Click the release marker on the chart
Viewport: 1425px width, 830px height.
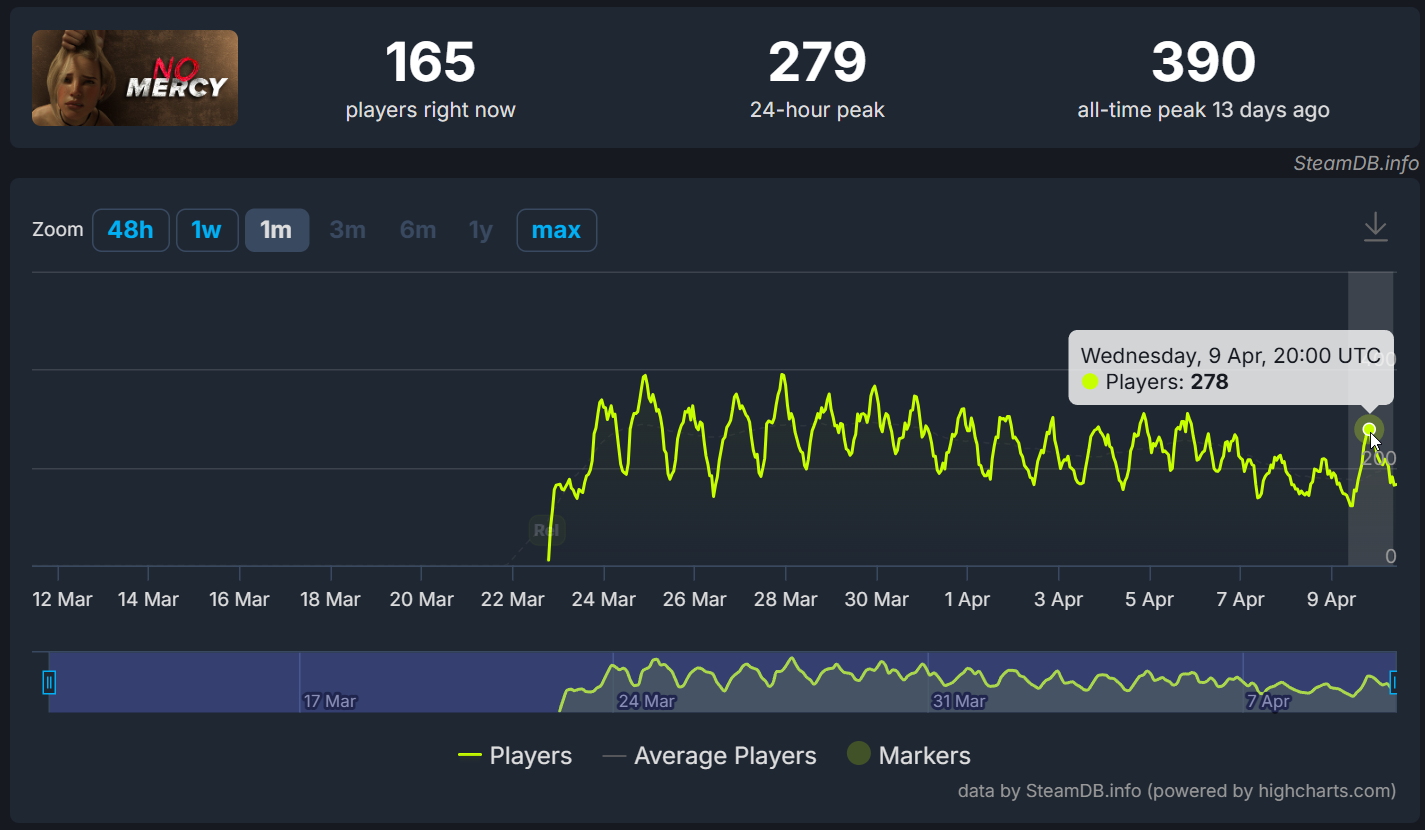point(548,530)
